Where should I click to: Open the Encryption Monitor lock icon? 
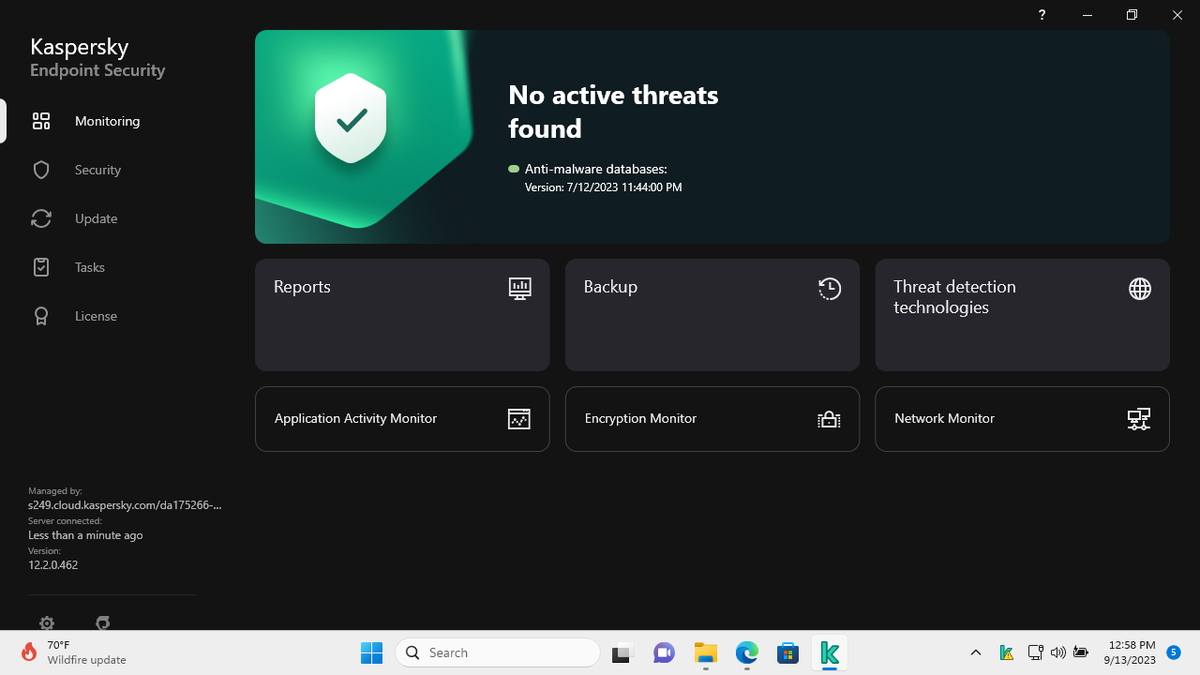click(x=829, y=419)
